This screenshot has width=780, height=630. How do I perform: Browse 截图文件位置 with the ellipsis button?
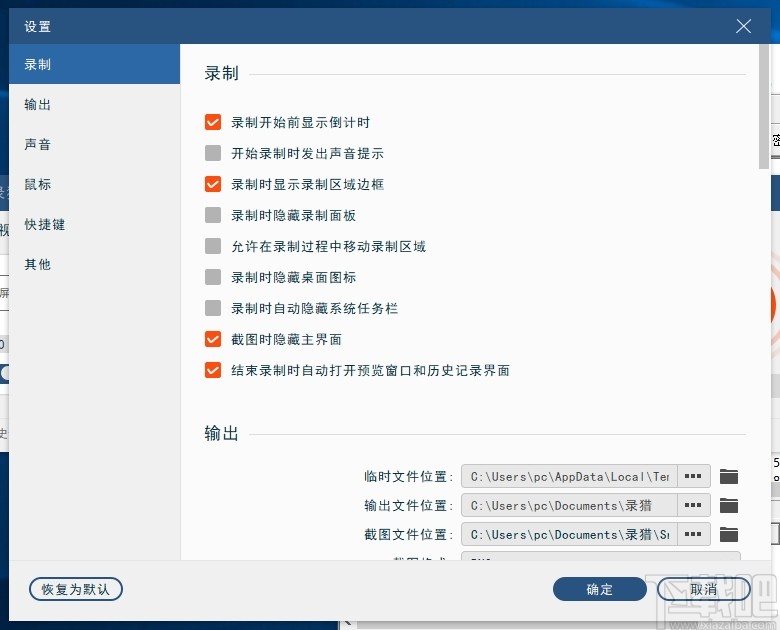pos(693,534)
